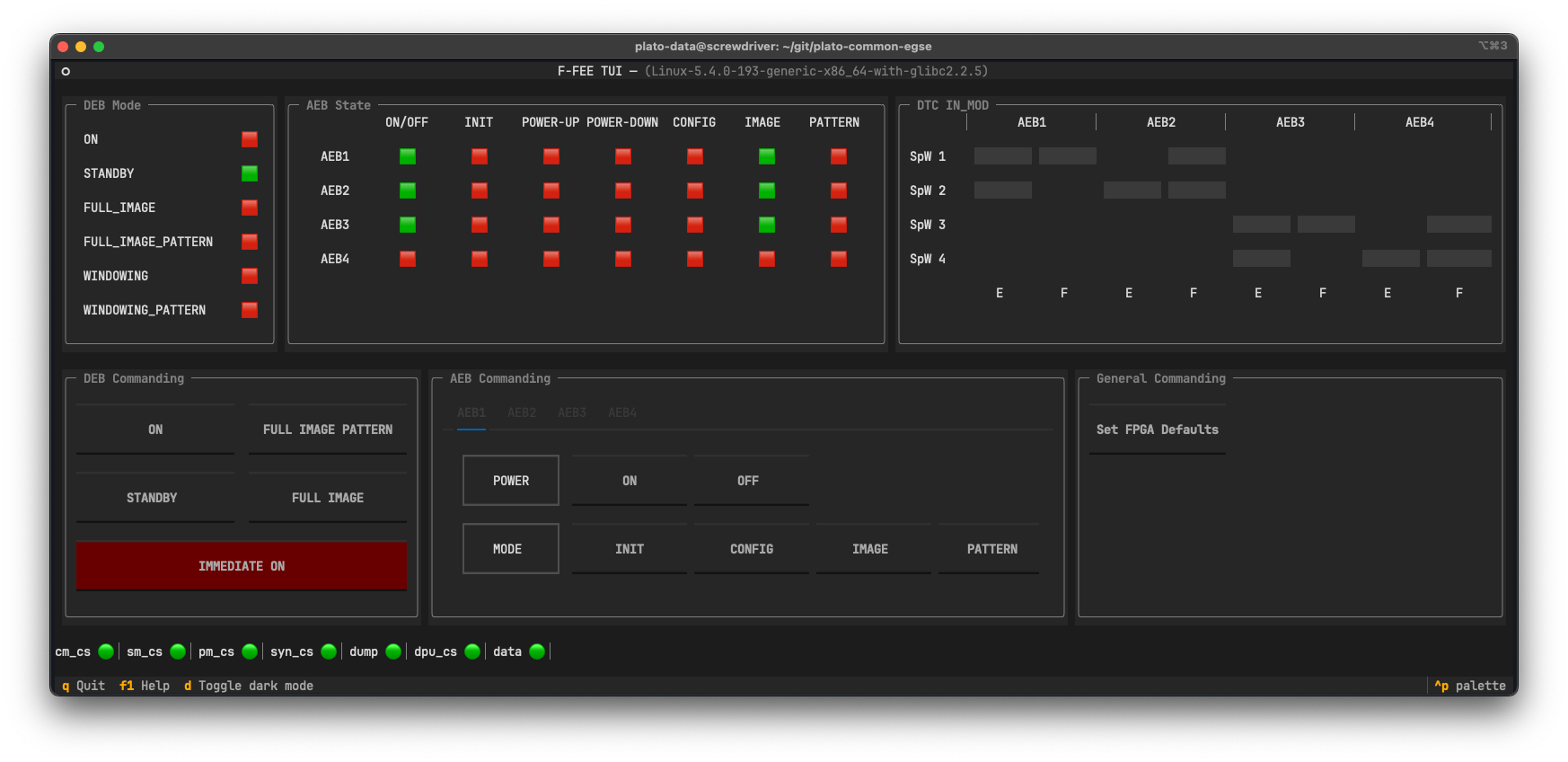Set AEB mode to CONFIG
This screenshot has height=762, width=1568.
click(752, 549)
